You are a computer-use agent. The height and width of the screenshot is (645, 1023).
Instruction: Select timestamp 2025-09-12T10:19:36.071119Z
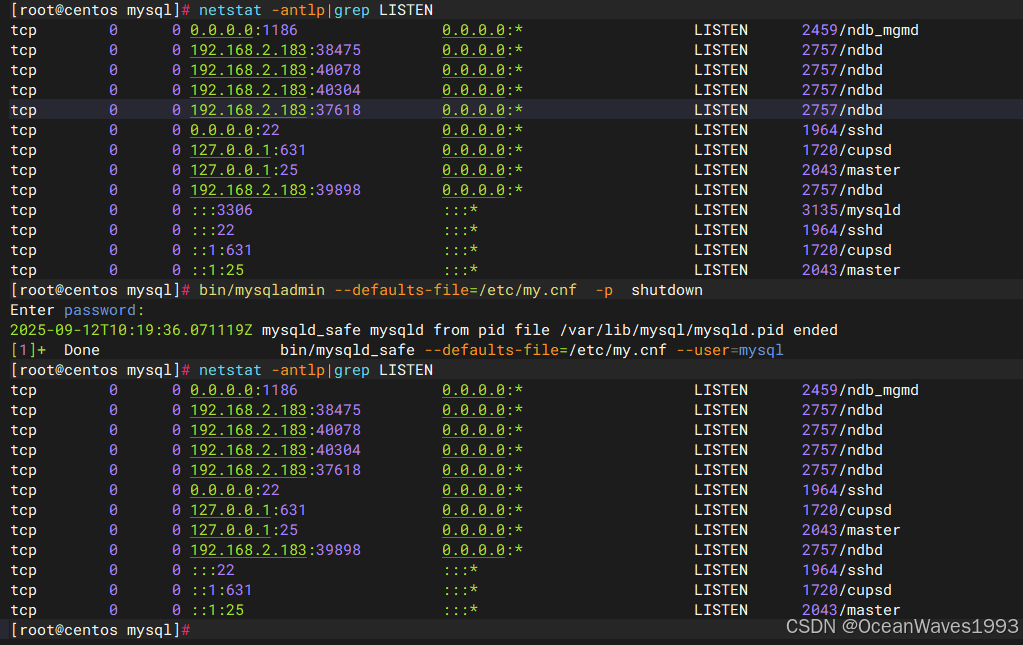click(x=131, y=330)
